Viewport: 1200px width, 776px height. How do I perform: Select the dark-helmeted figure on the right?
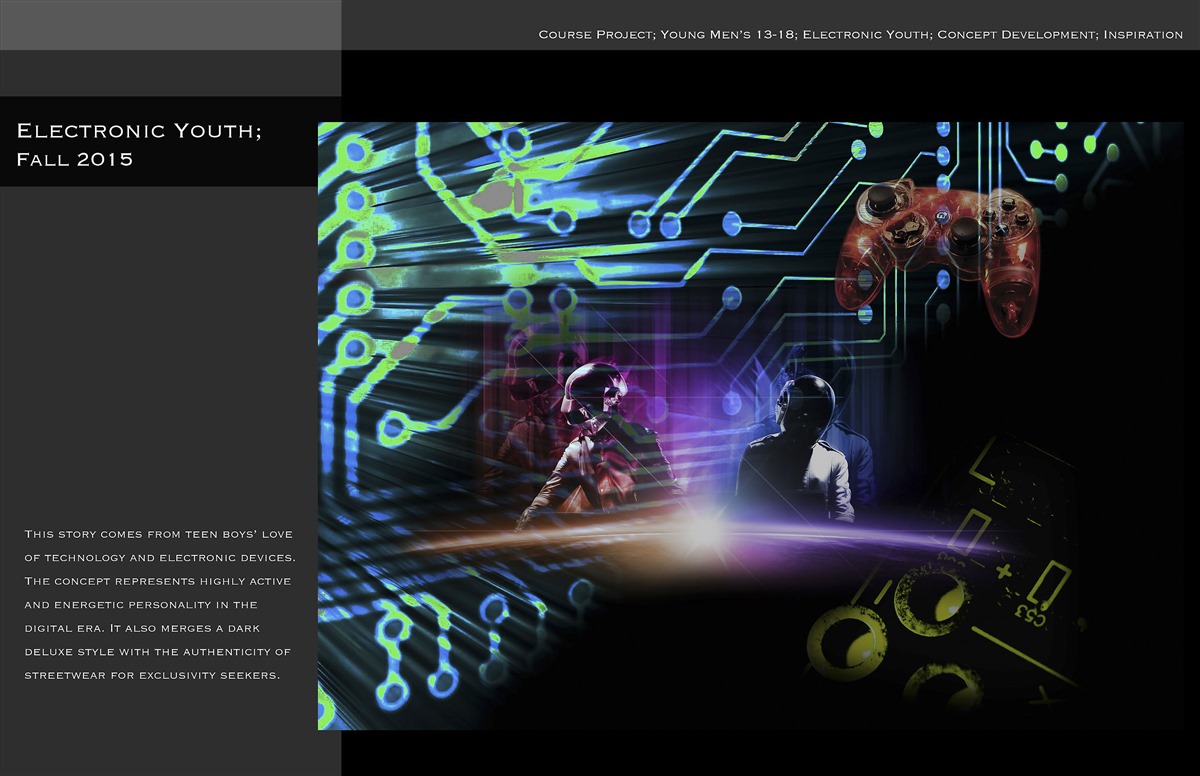tap(800, 448)
